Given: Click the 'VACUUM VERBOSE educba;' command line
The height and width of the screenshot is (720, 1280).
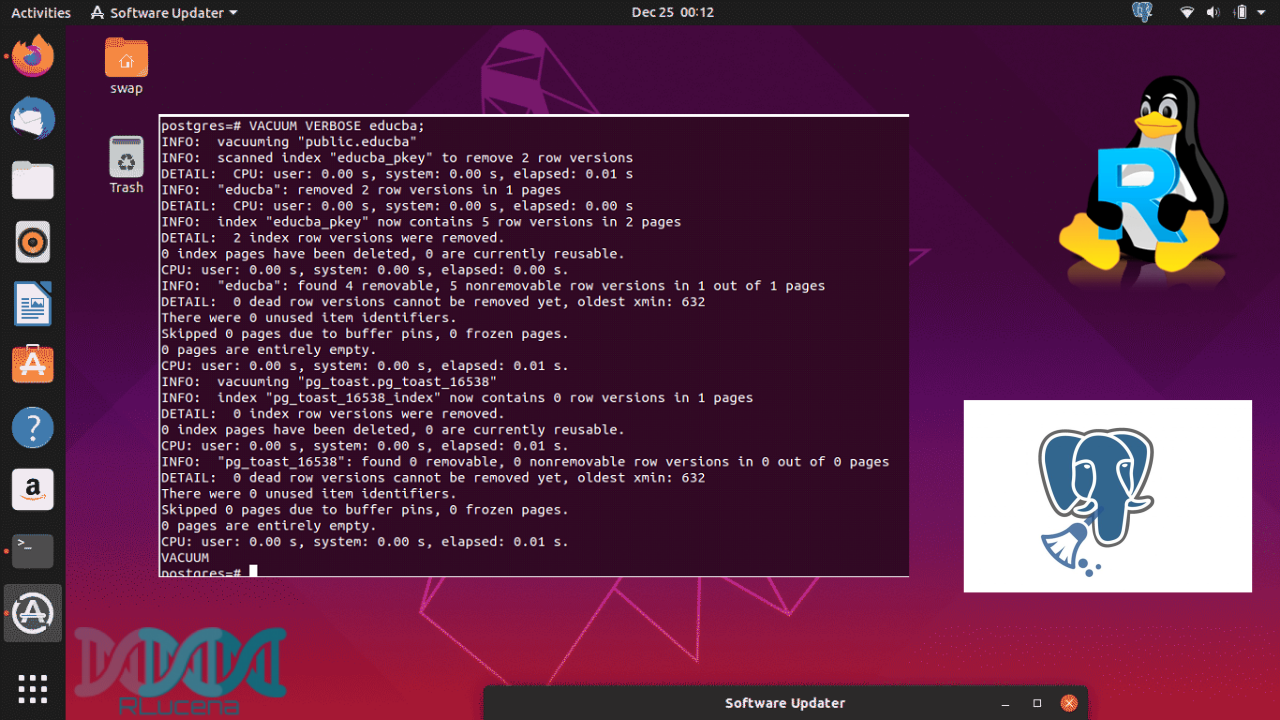Looking at the screenshot, I should point(293,126).
